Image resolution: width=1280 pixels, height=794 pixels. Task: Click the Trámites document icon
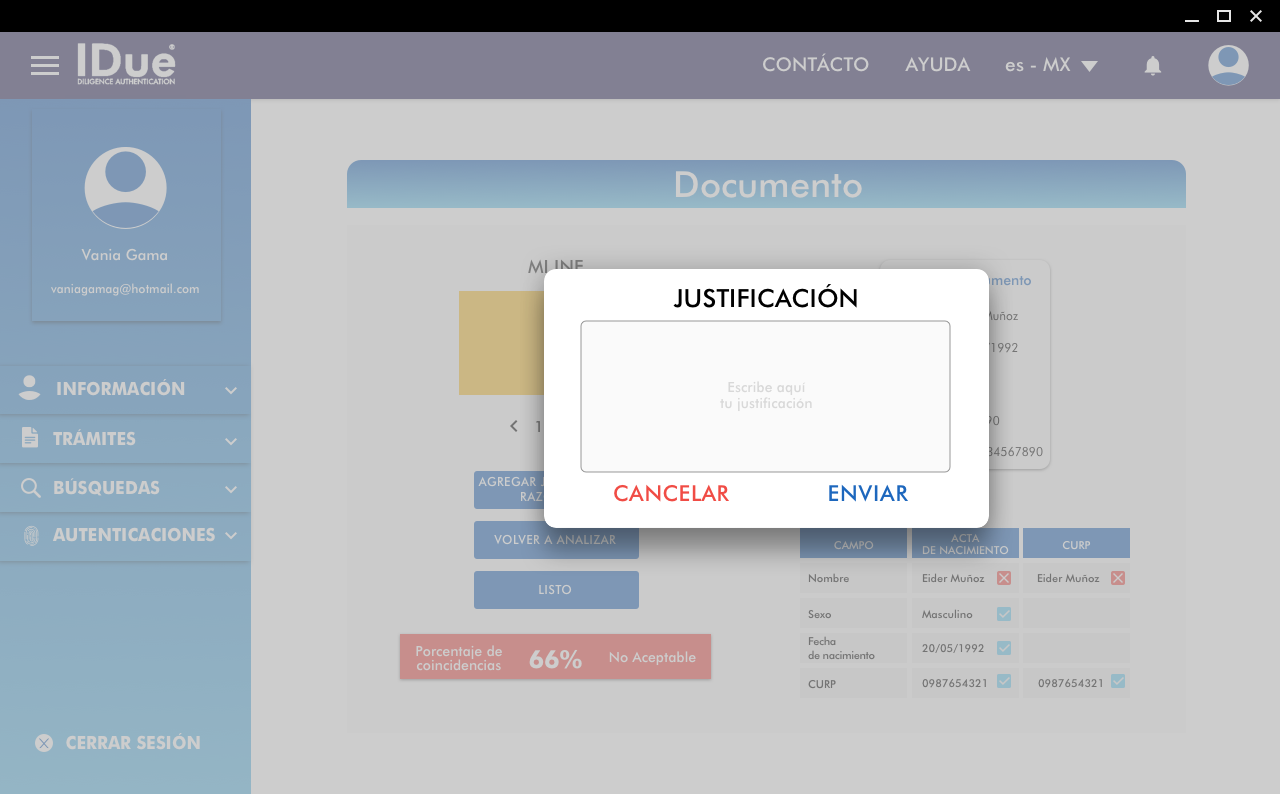[x=30, y=438]
